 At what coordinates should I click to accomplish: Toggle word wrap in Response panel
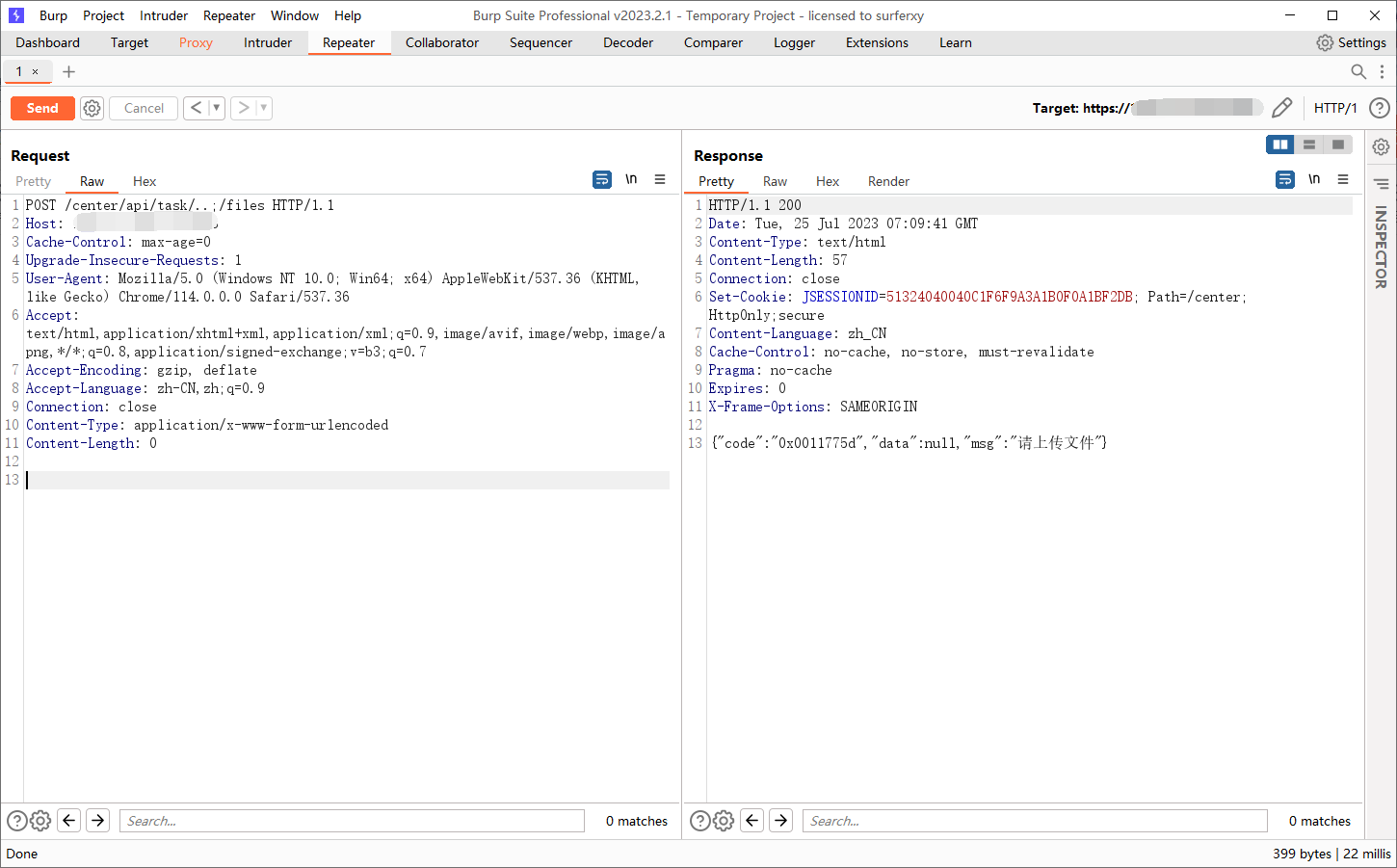1285,179
